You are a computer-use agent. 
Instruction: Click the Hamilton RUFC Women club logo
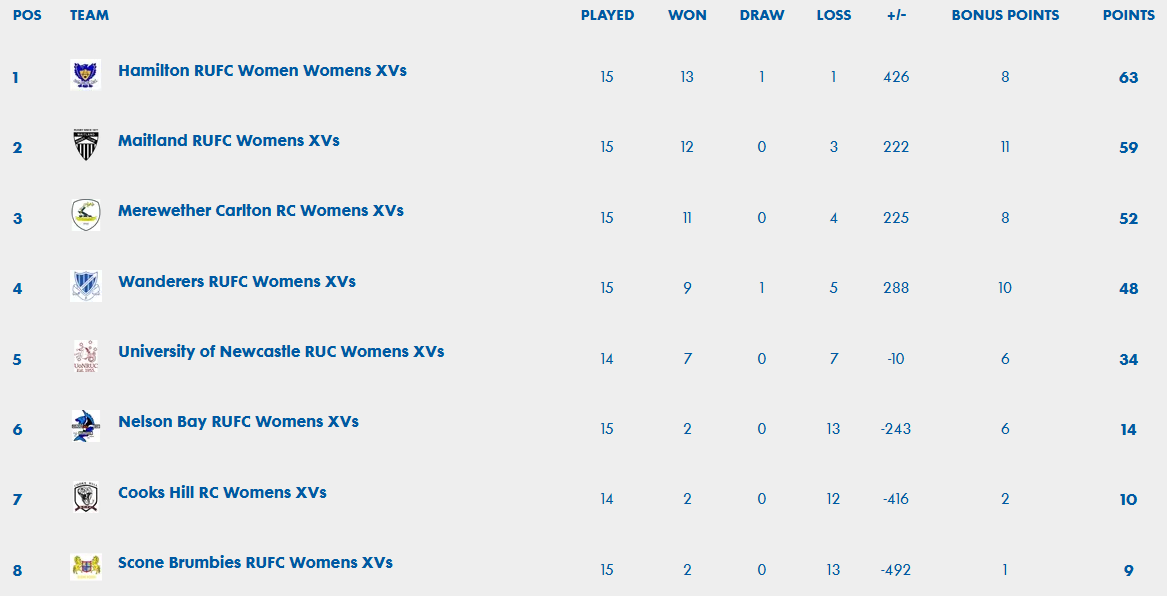tap(86, 74)
